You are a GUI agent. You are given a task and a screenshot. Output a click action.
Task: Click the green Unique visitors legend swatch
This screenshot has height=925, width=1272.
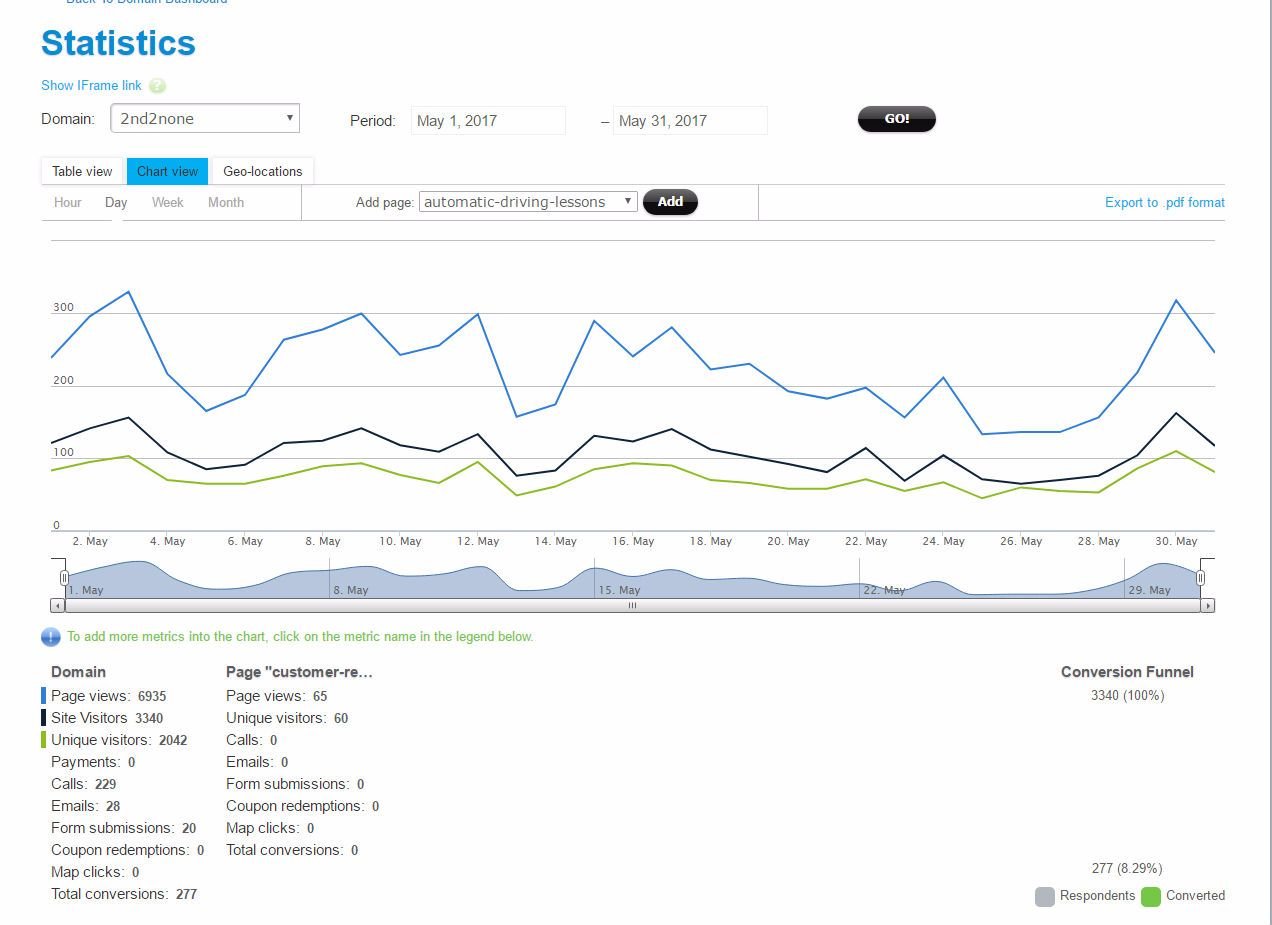[43, 740]
